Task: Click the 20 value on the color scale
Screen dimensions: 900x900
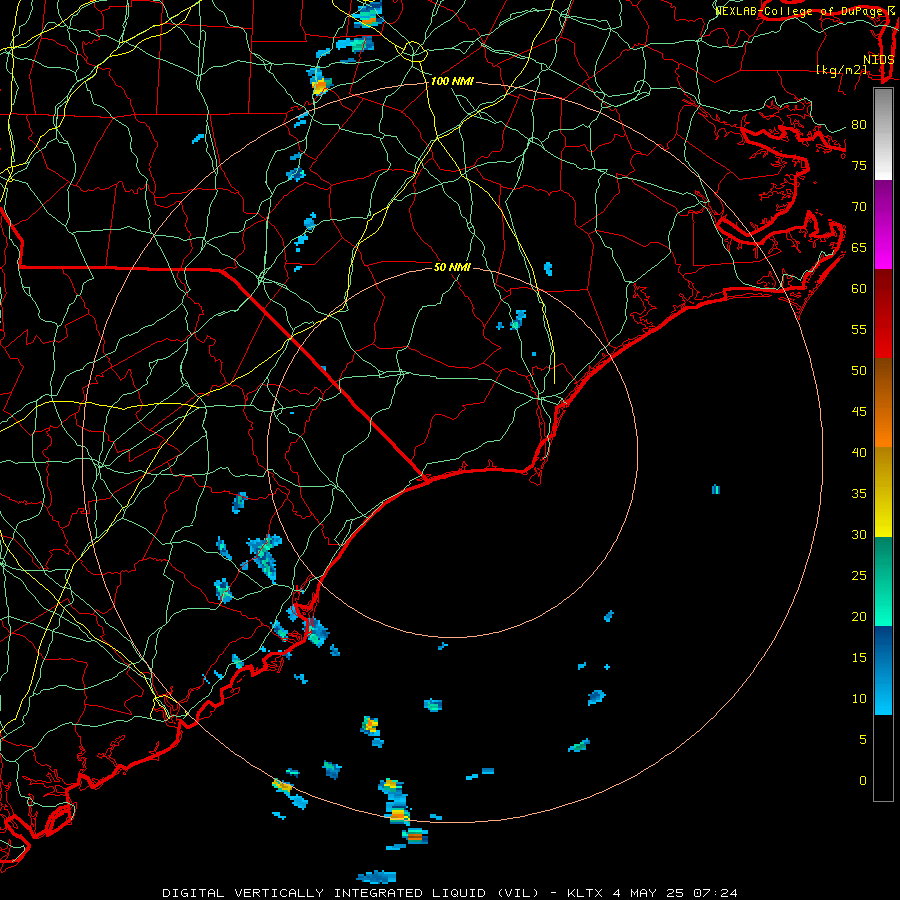Action: point(859,616)
